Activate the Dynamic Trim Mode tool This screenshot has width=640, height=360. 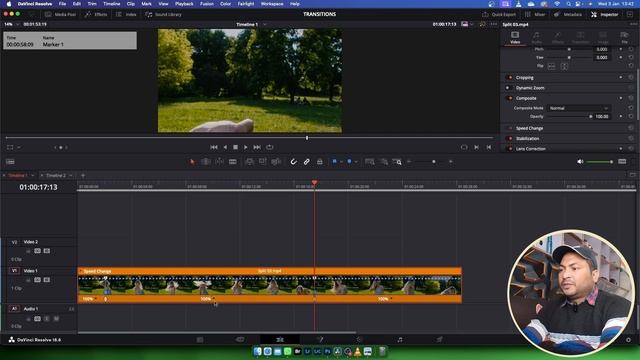click(219, 162)
